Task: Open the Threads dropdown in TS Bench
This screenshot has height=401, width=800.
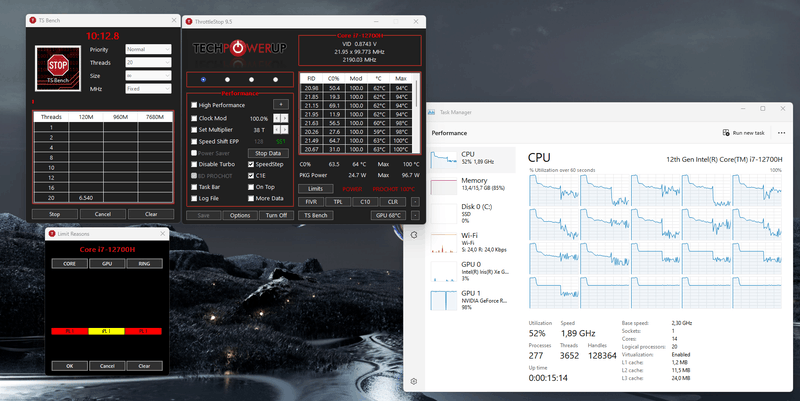Action: (x=148, y=63)
